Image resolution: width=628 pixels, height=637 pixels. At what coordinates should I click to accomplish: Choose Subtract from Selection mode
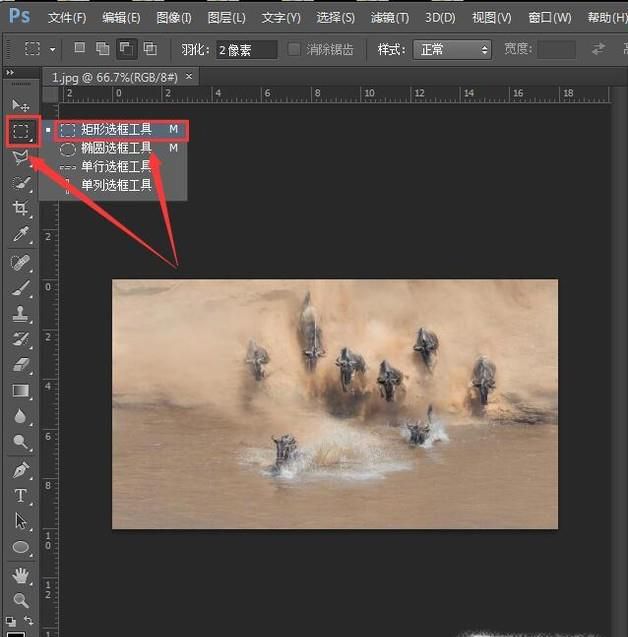click(x=127, y=49)
